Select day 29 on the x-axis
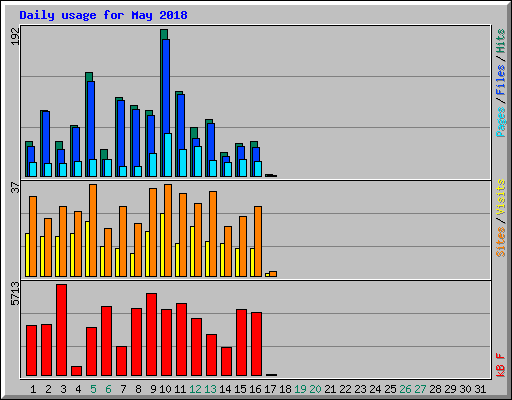 tap(450, 389)
